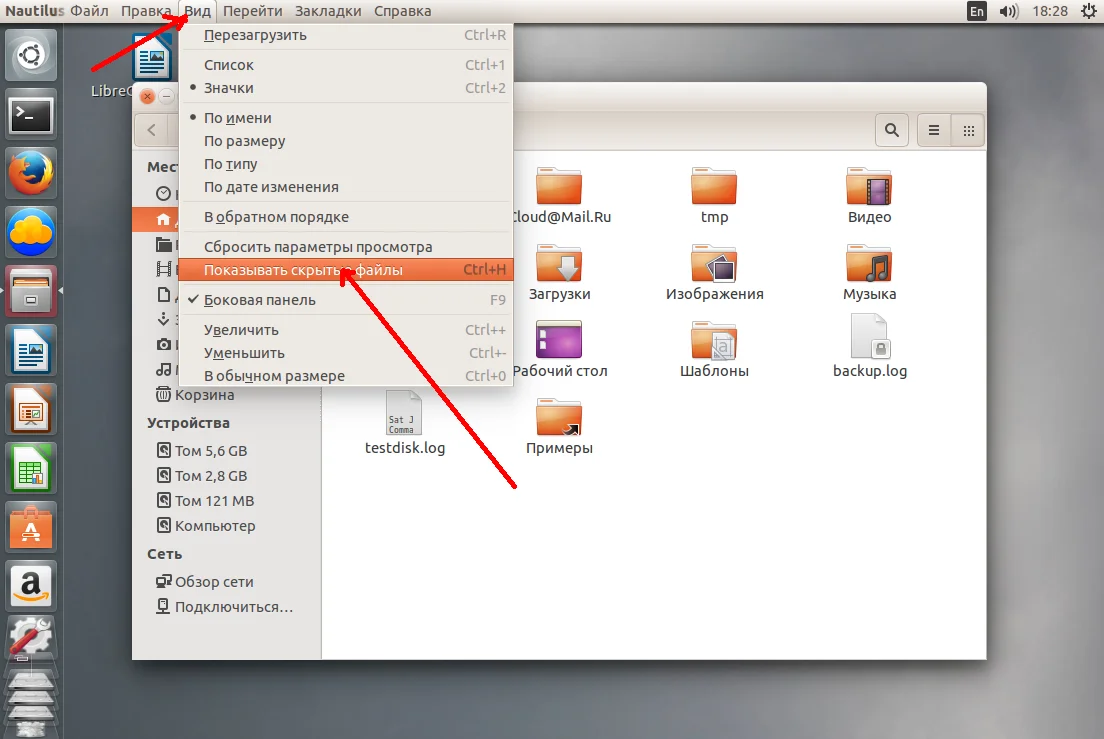Open the Файл menu

coord(89,11)
